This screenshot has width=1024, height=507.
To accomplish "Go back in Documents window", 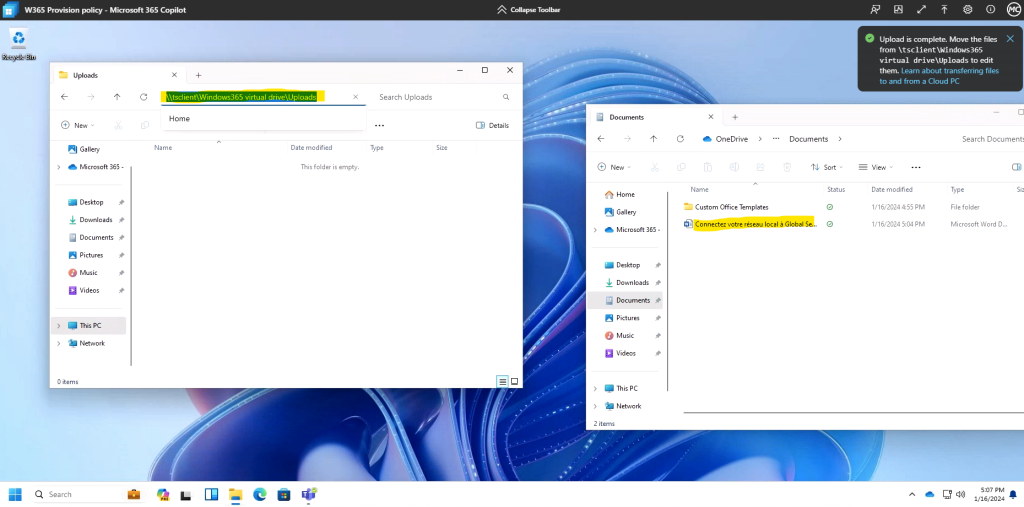I will click(x=601, y=139).
